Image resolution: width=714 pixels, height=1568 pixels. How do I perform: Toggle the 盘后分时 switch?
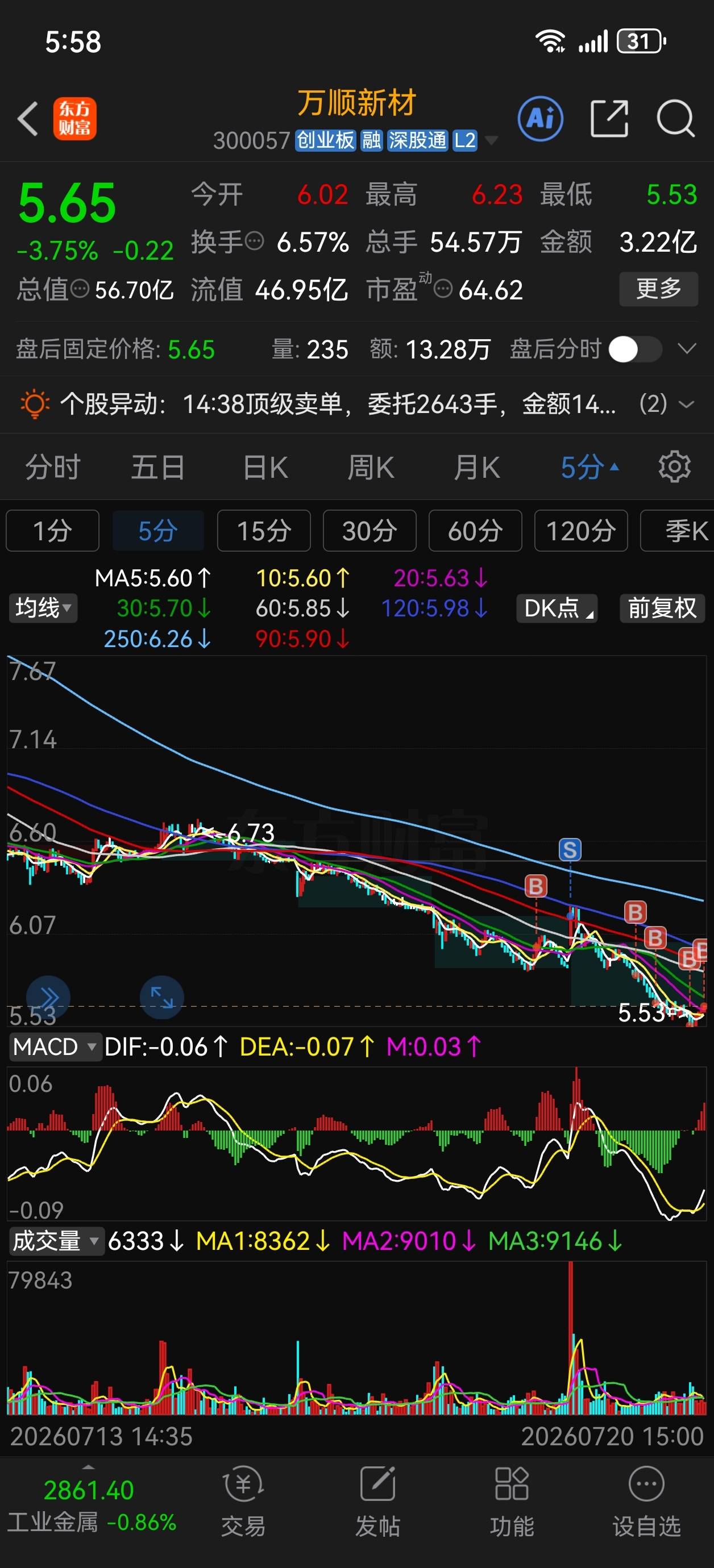pos(636,349)
